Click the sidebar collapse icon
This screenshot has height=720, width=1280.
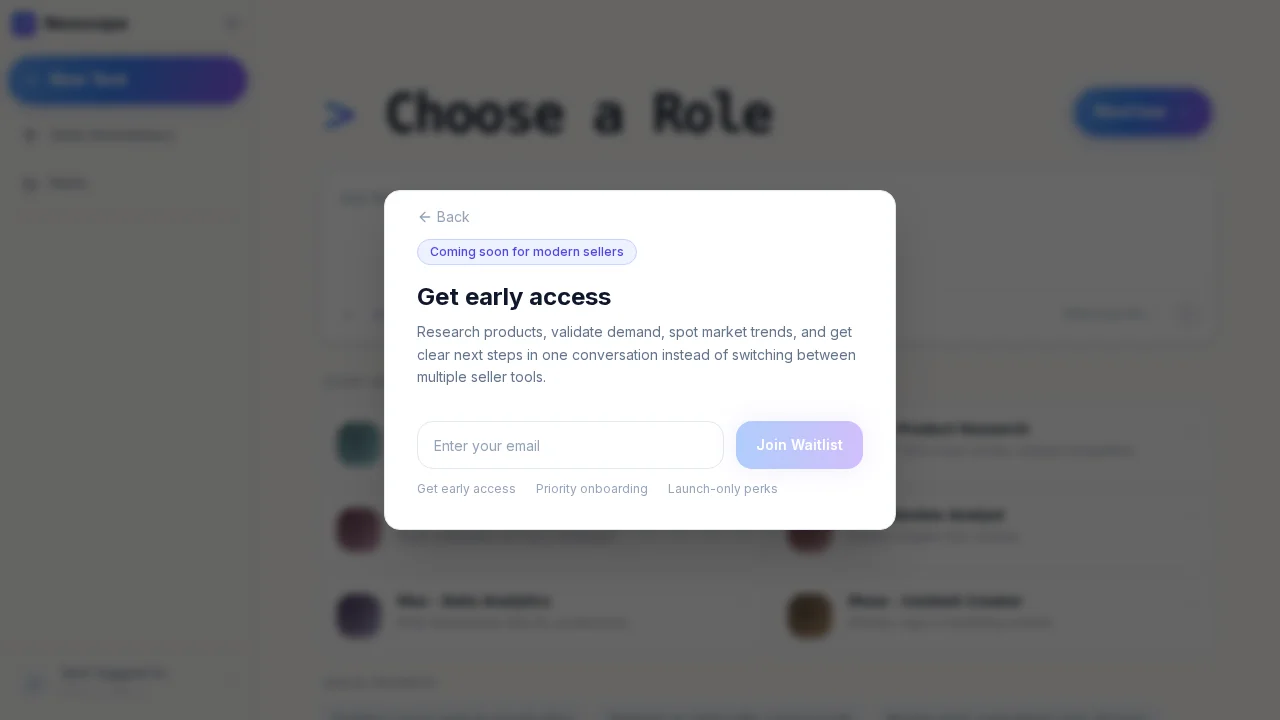pos(233,23)
